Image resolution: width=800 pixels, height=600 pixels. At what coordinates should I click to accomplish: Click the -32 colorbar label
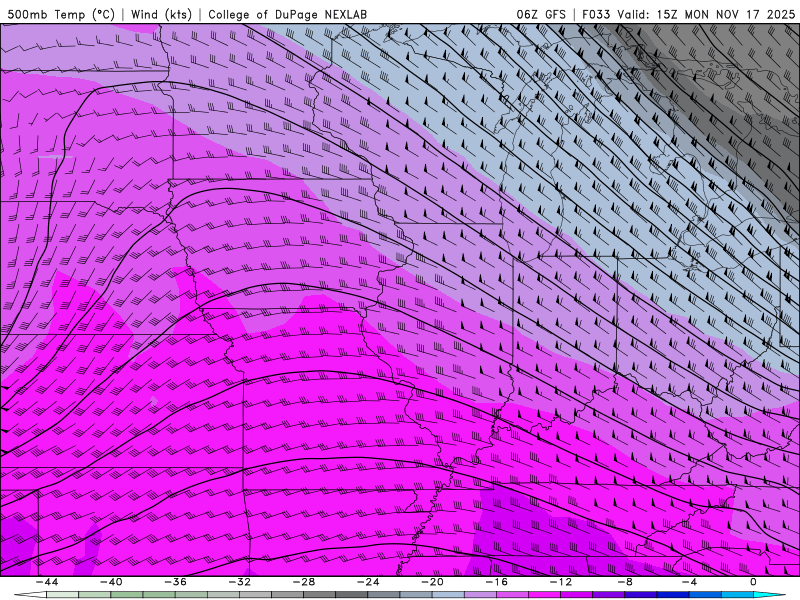(239, 582)
